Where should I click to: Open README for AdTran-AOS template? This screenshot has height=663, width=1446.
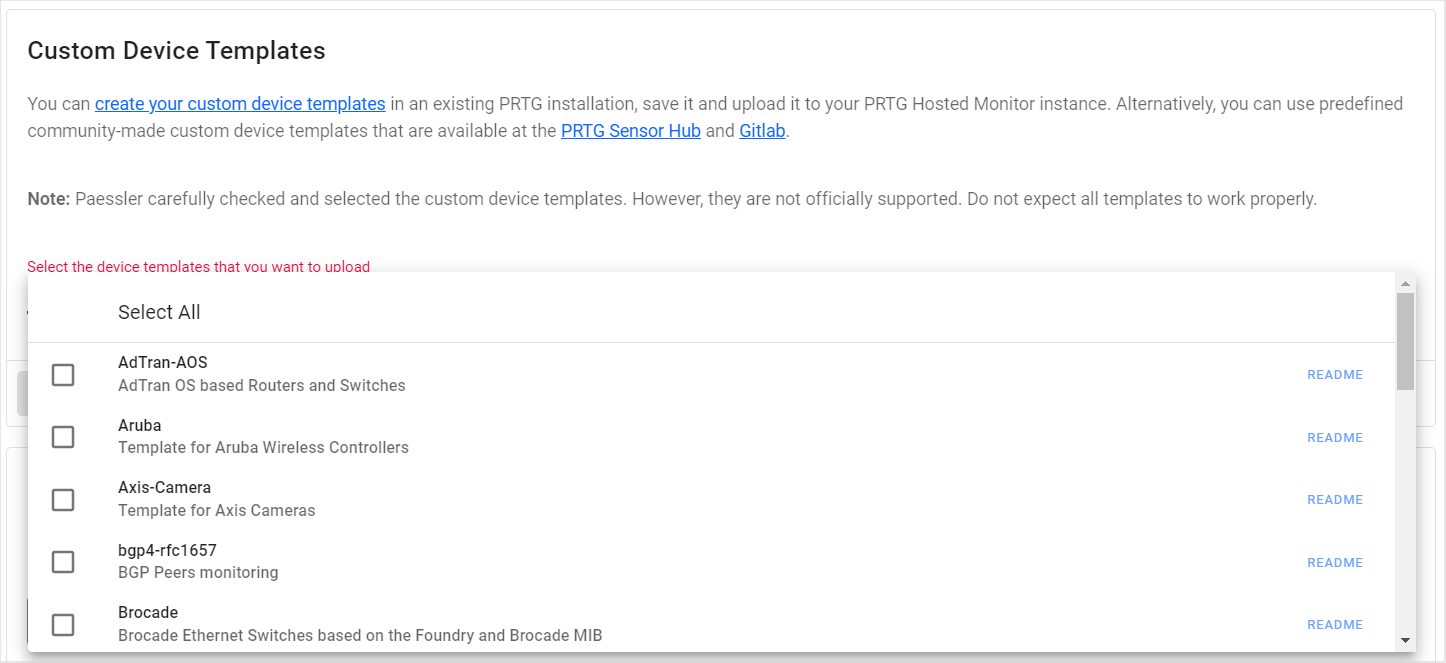(x=1334, y=375)
